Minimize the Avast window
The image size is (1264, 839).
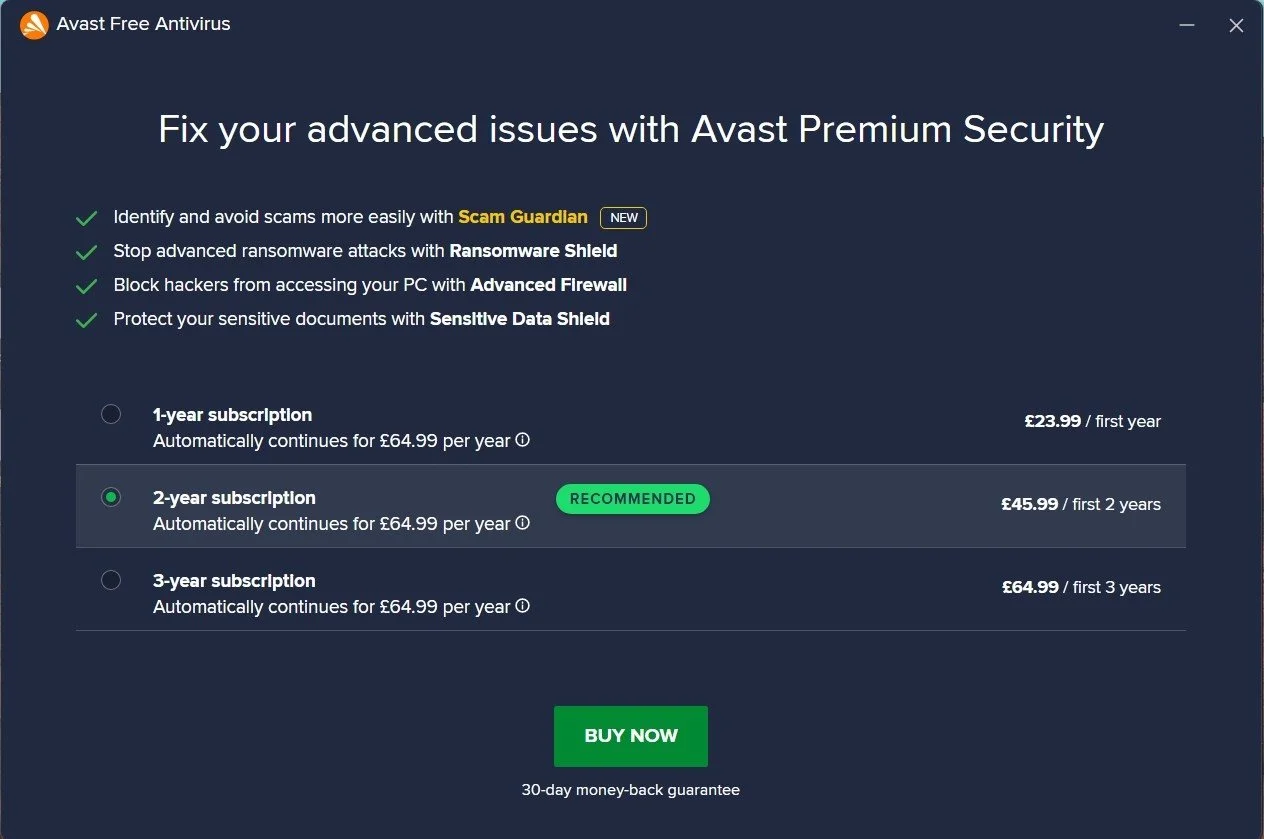[x=1187, y=25]
